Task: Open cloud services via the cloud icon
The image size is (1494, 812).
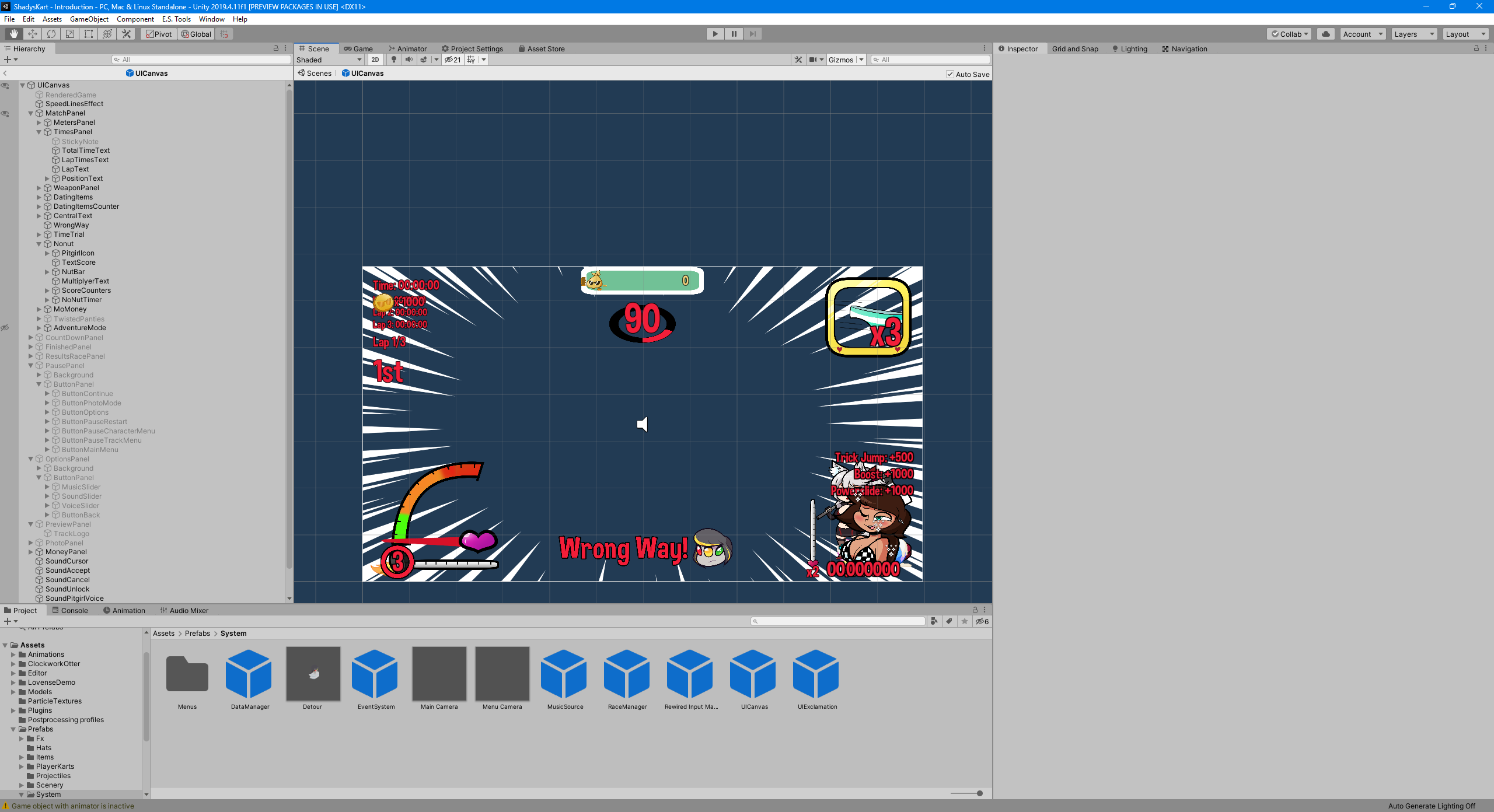Action: point(1326,34)
